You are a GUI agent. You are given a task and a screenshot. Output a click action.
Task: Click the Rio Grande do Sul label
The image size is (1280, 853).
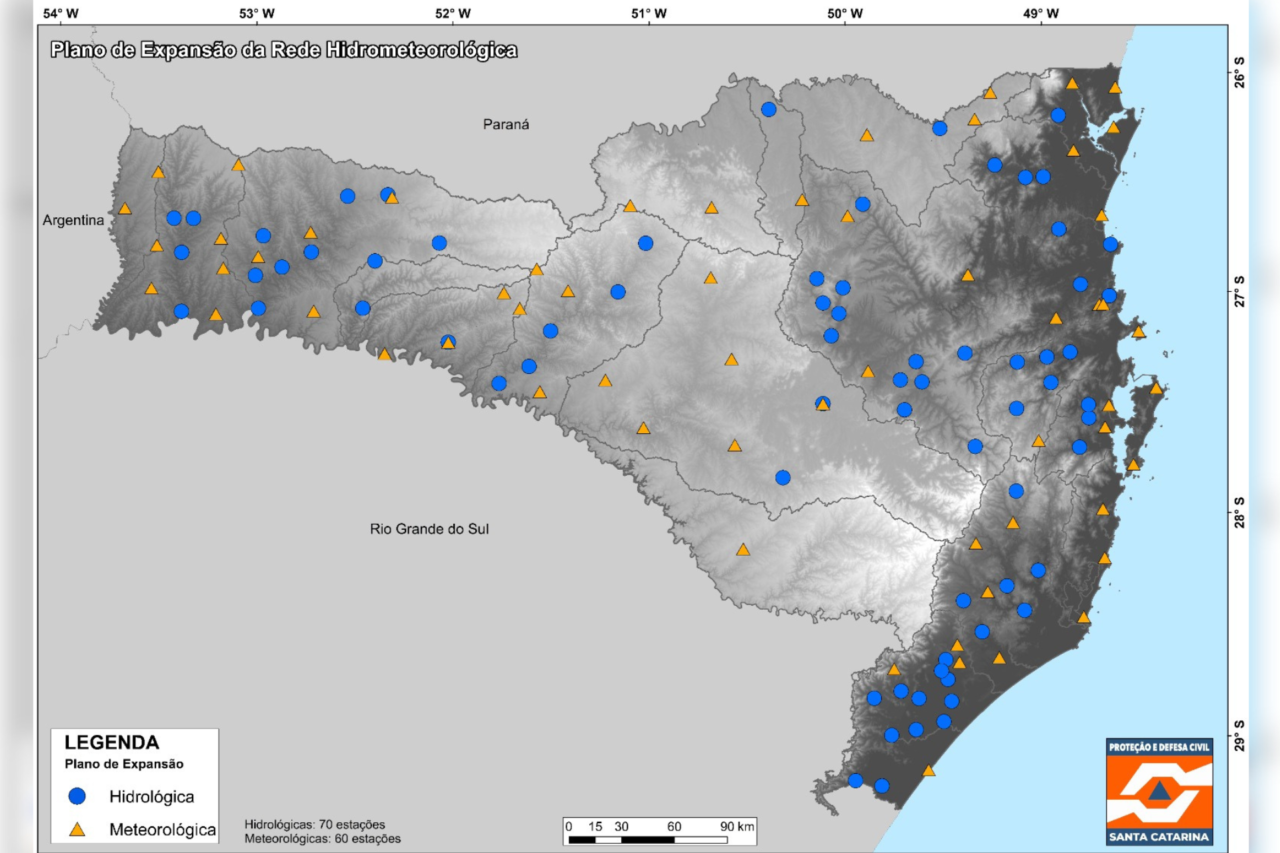[430, 528]
